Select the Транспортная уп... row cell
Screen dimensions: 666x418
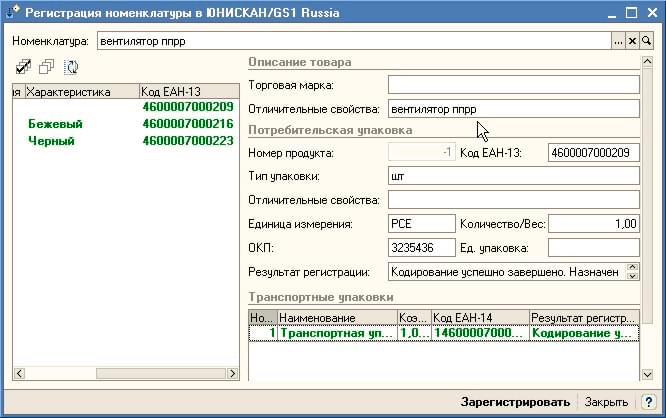coord(337,333)
